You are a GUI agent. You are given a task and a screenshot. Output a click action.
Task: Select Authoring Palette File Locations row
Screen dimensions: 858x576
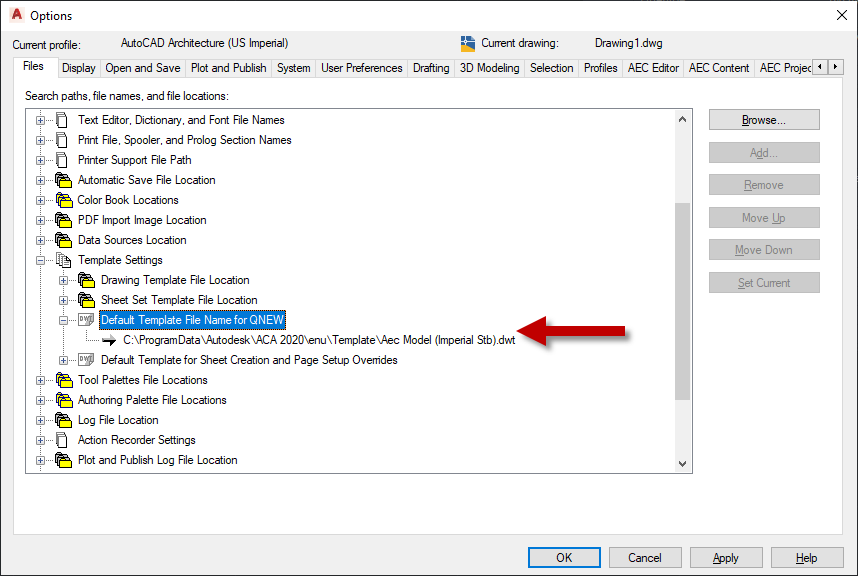152,400
